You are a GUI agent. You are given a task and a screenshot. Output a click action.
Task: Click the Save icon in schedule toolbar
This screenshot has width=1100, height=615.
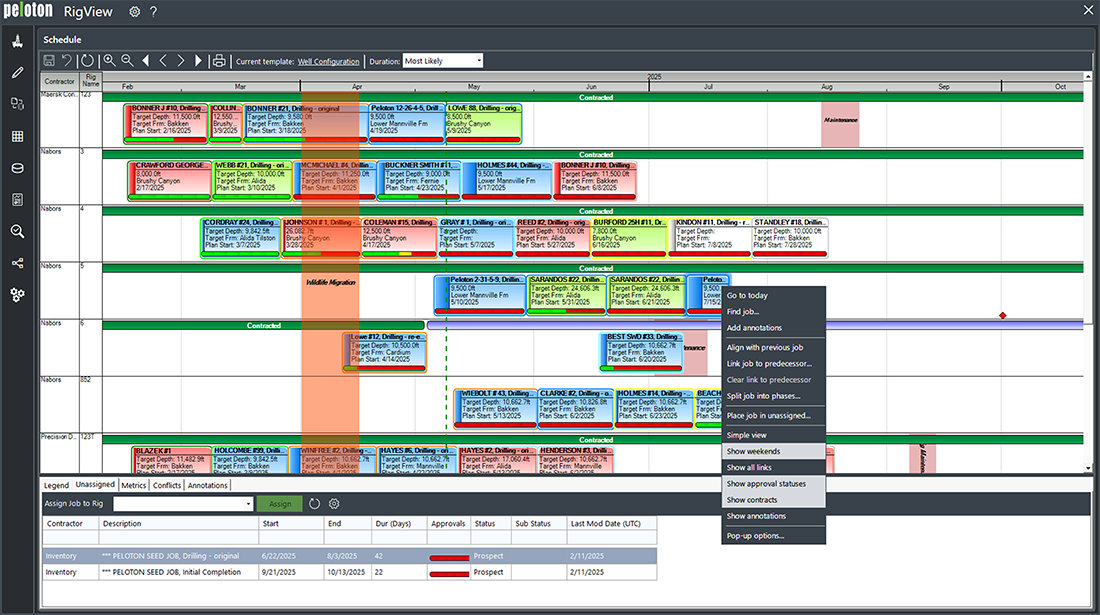pyautogui.click(x=49, y=61)
